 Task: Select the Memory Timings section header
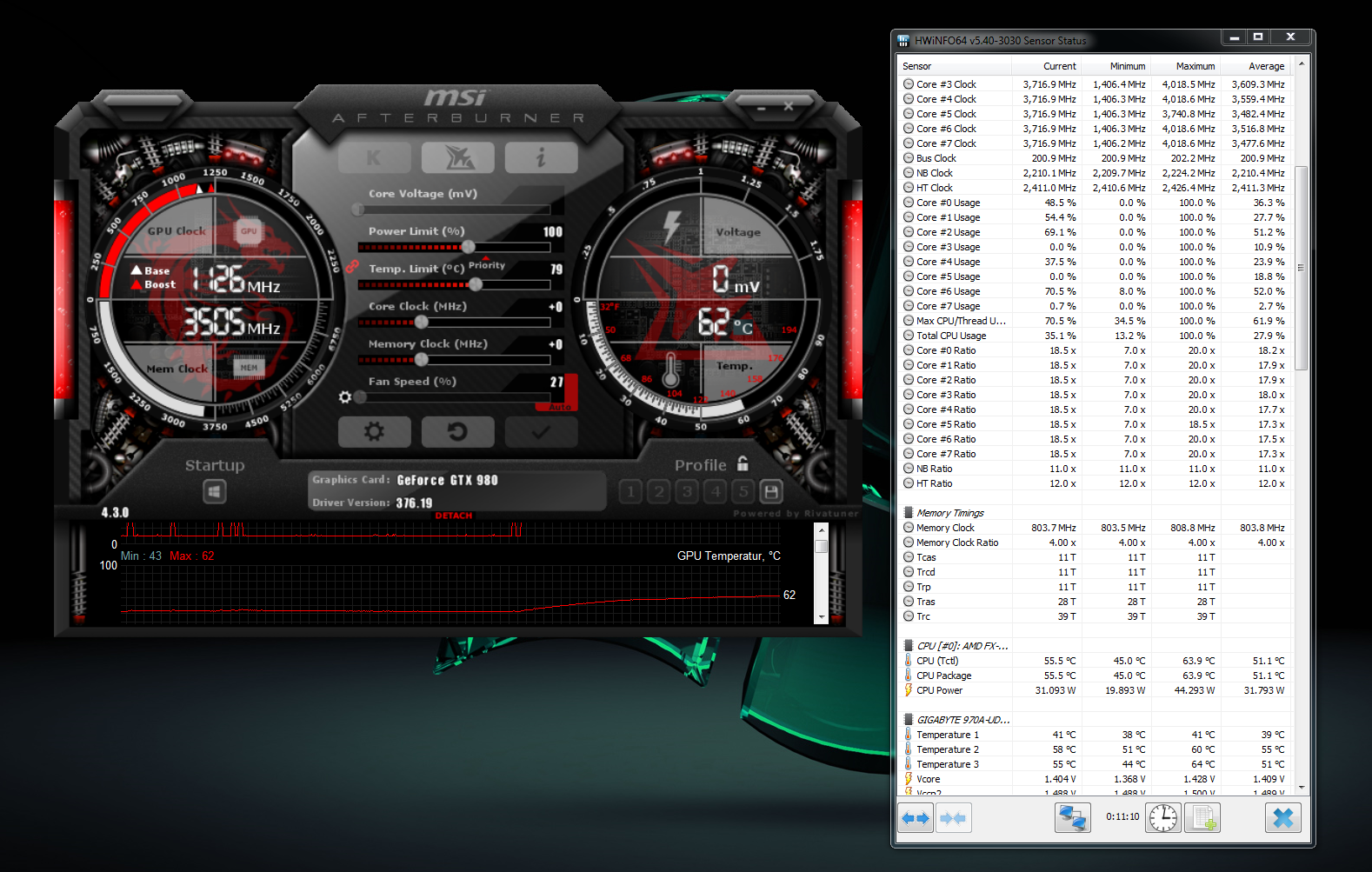1095,513
